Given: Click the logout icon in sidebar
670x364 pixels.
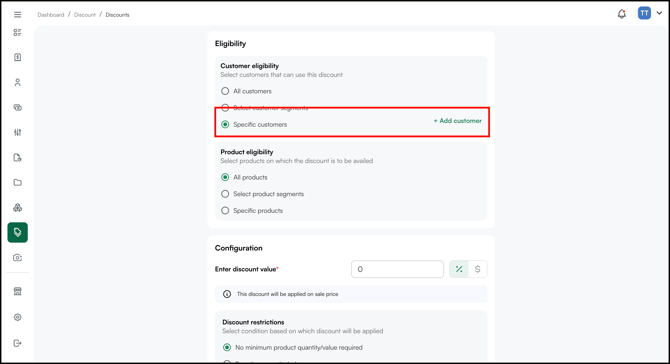Looking at the screenshot, I should tap(18, 343).
